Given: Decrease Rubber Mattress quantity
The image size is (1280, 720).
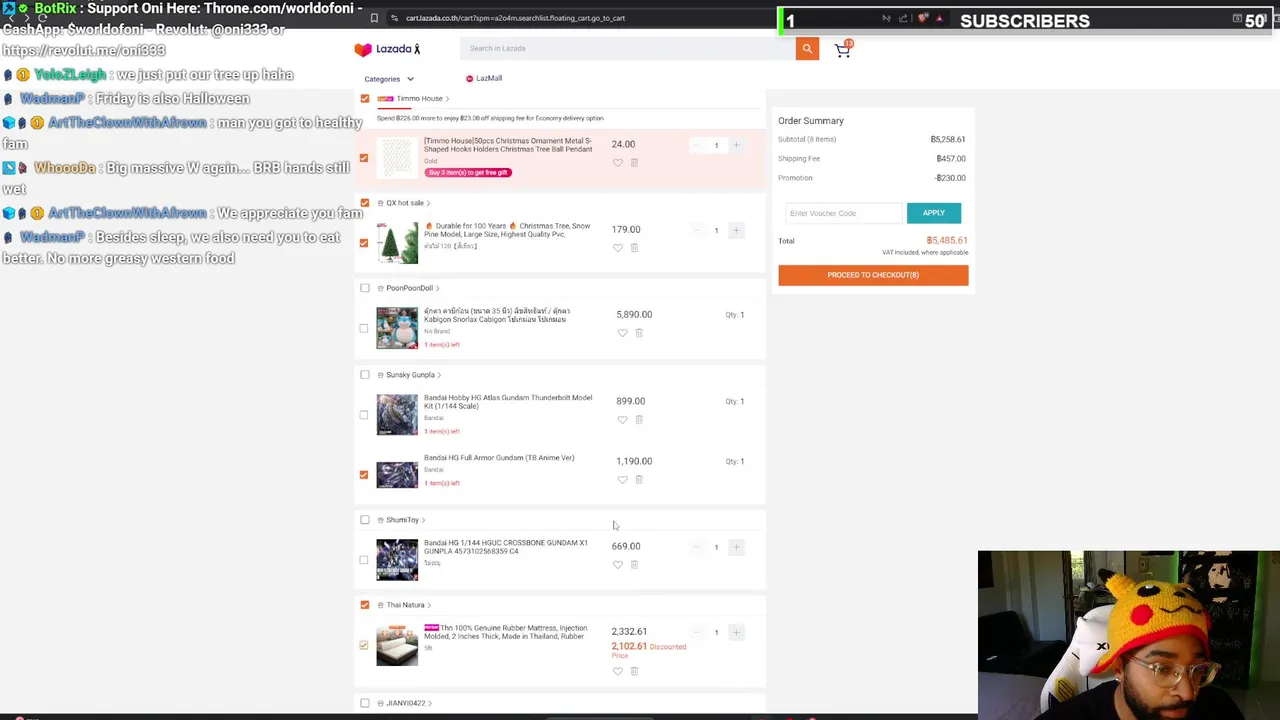Looking at the screenshot, I should pyautogui.click(x=696, y=632).
